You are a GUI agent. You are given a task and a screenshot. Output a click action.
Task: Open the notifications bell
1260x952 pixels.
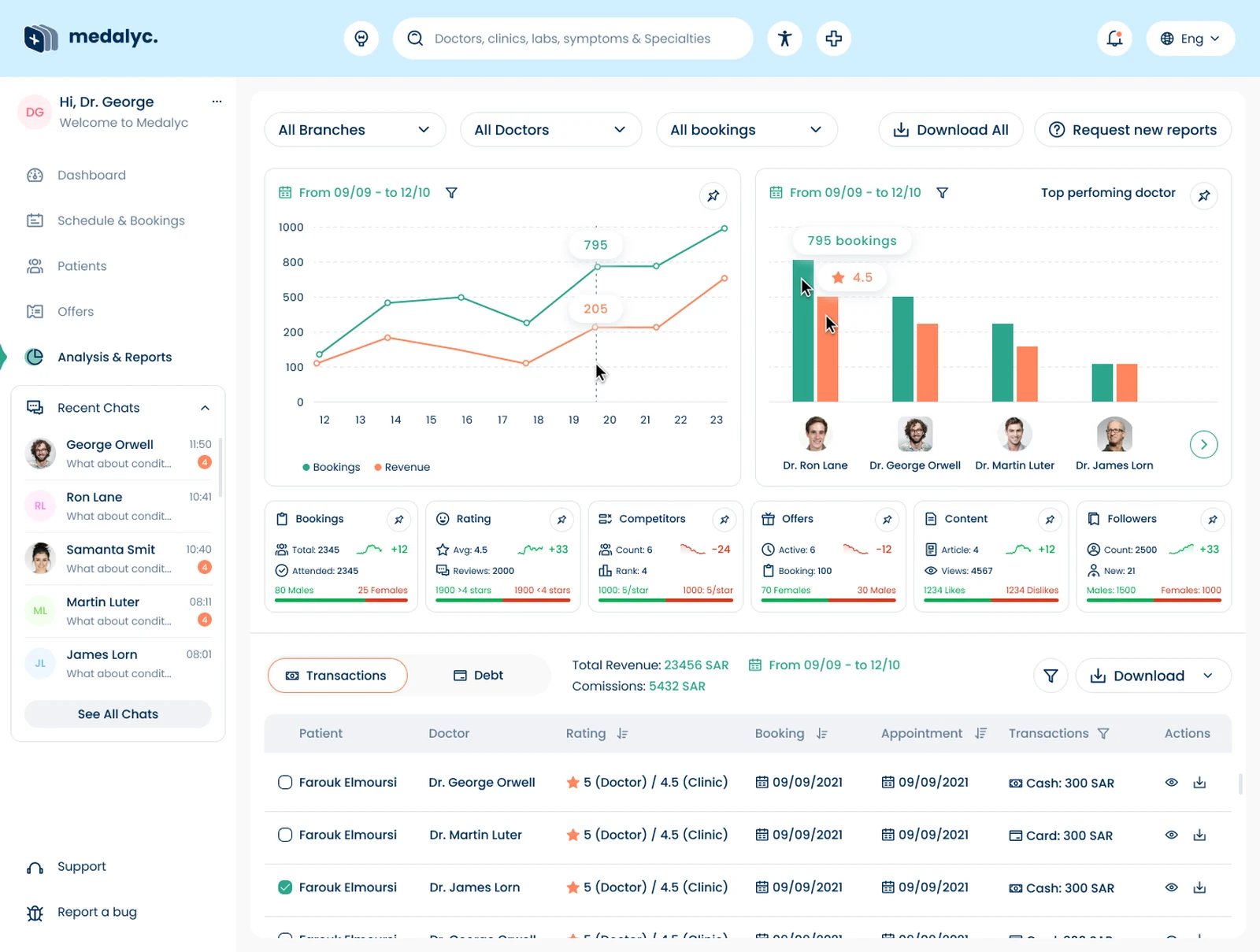click(x=1114, y=39)
